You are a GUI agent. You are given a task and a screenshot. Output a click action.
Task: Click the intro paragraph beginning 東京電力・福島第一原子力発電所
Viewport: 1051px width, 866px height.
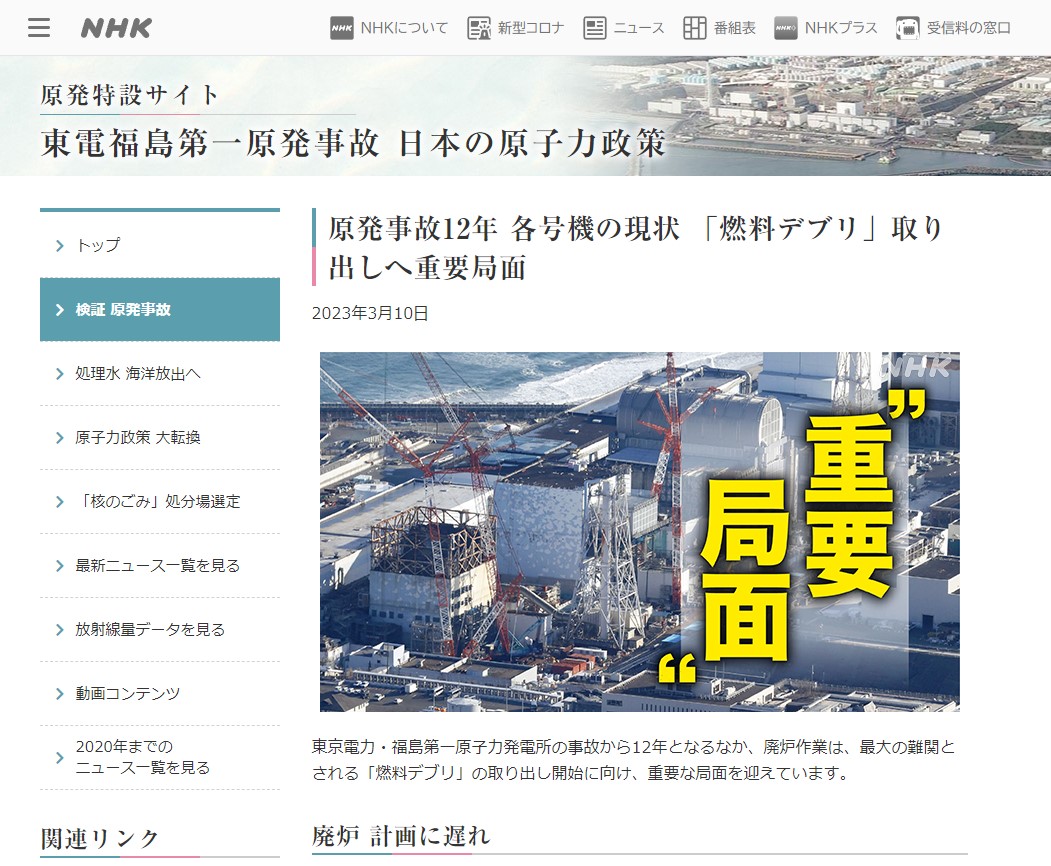point(633,760)
